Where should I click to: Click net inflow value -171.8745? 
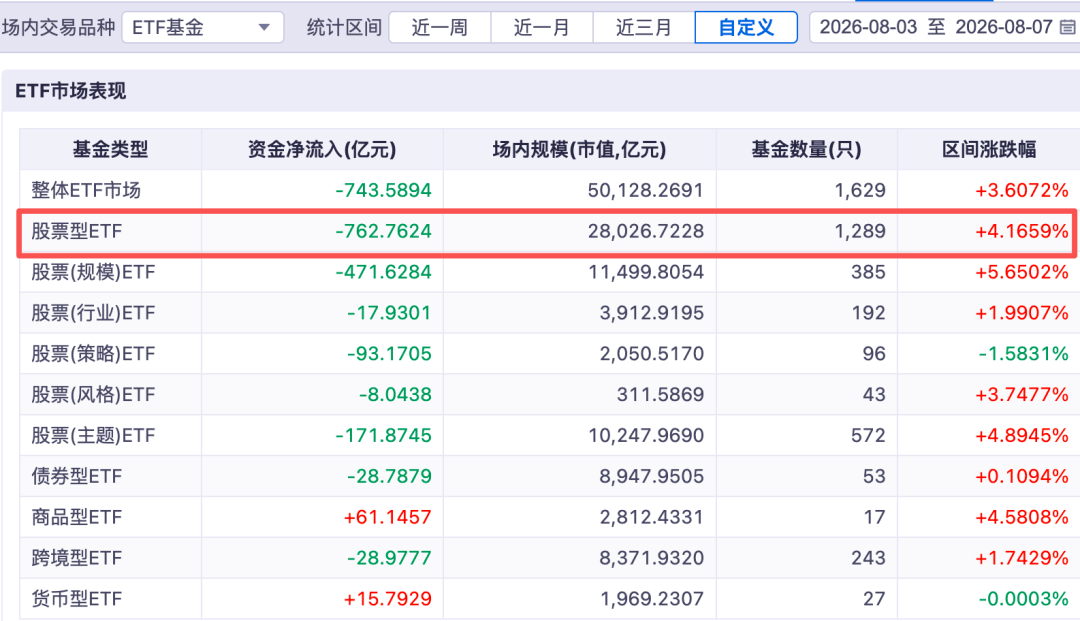pos(384,435)
